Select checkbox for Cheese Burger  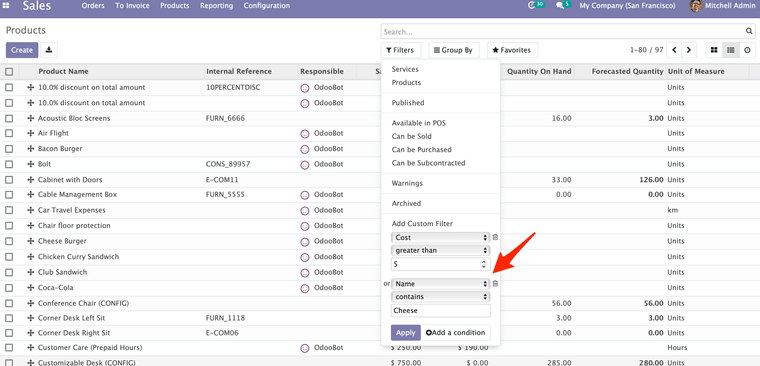[9, 241]
